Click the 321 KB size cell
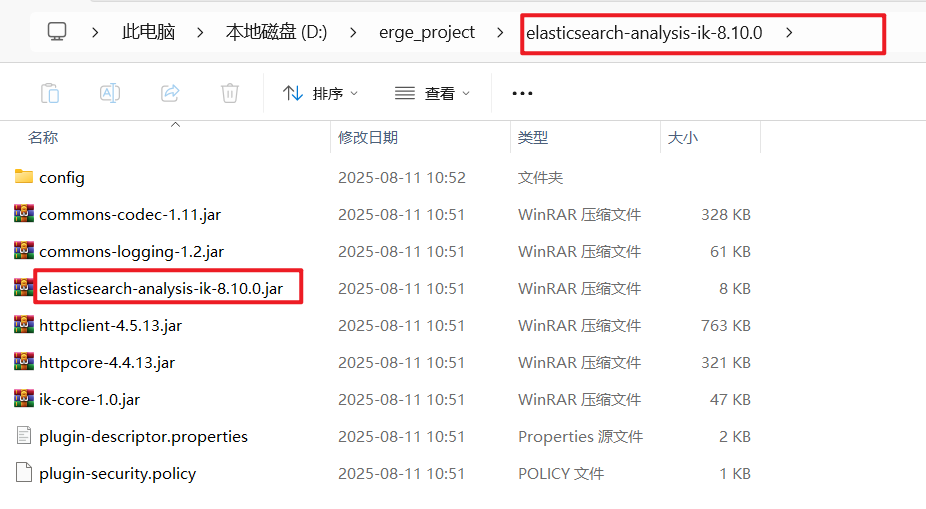The width and height of the screenshot is (926, 509). (x=726, y=363)
